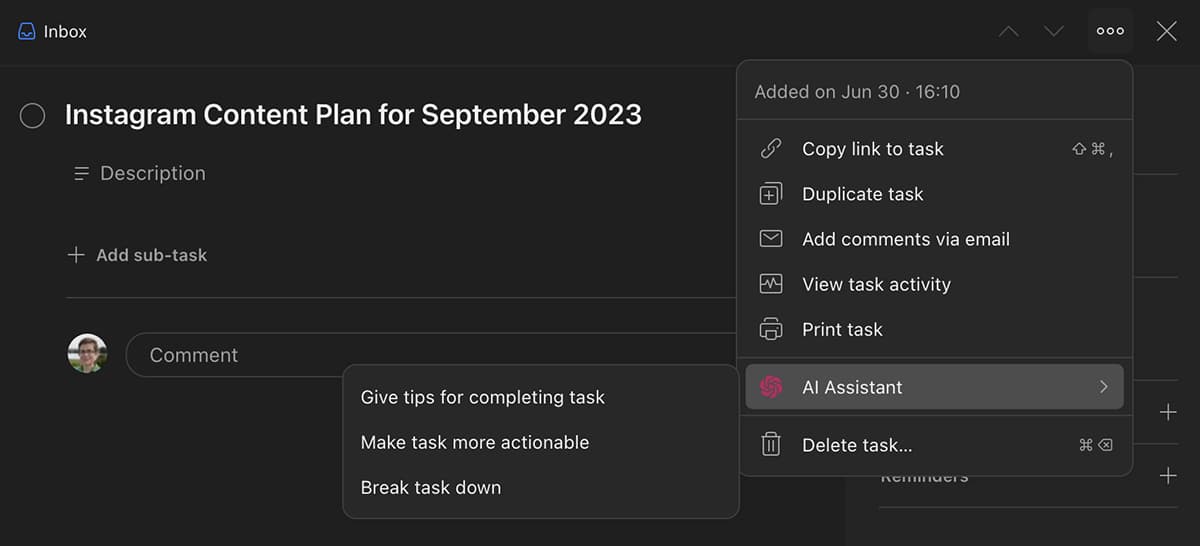Click the trash can delete icon
The image size is (1200, 546).
(771, 445)
